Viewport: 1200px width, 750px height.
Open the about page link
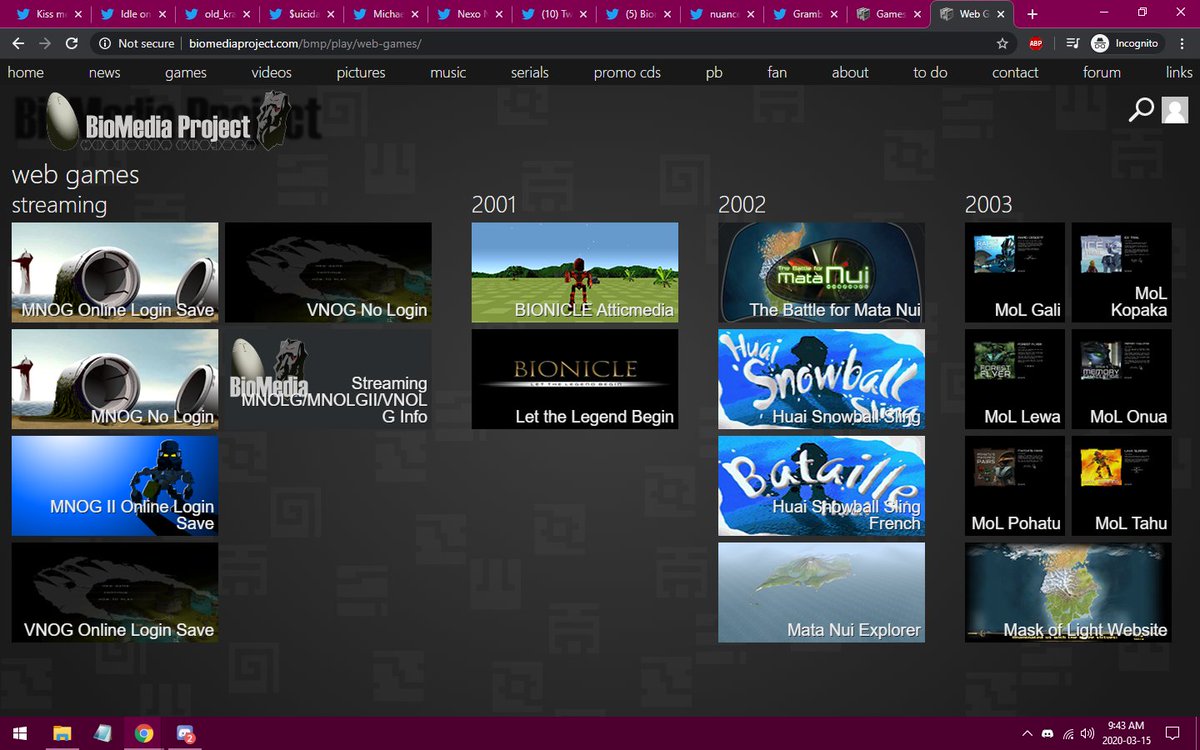[850, 72]
